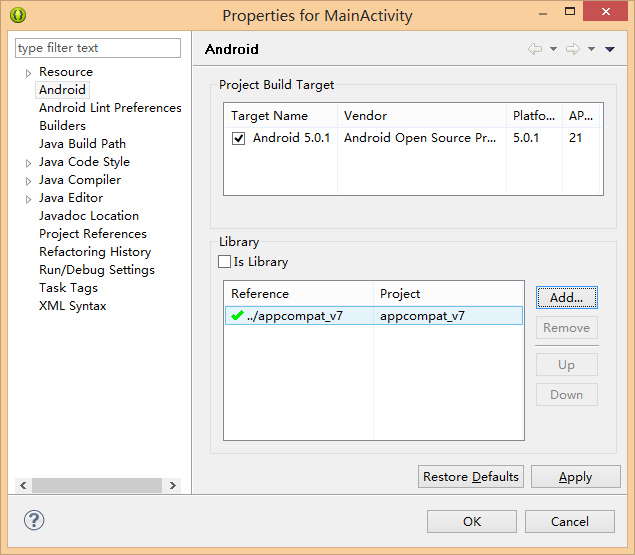635x555 pixels.
Task: Click the Down button
Action: click(567, 395)
